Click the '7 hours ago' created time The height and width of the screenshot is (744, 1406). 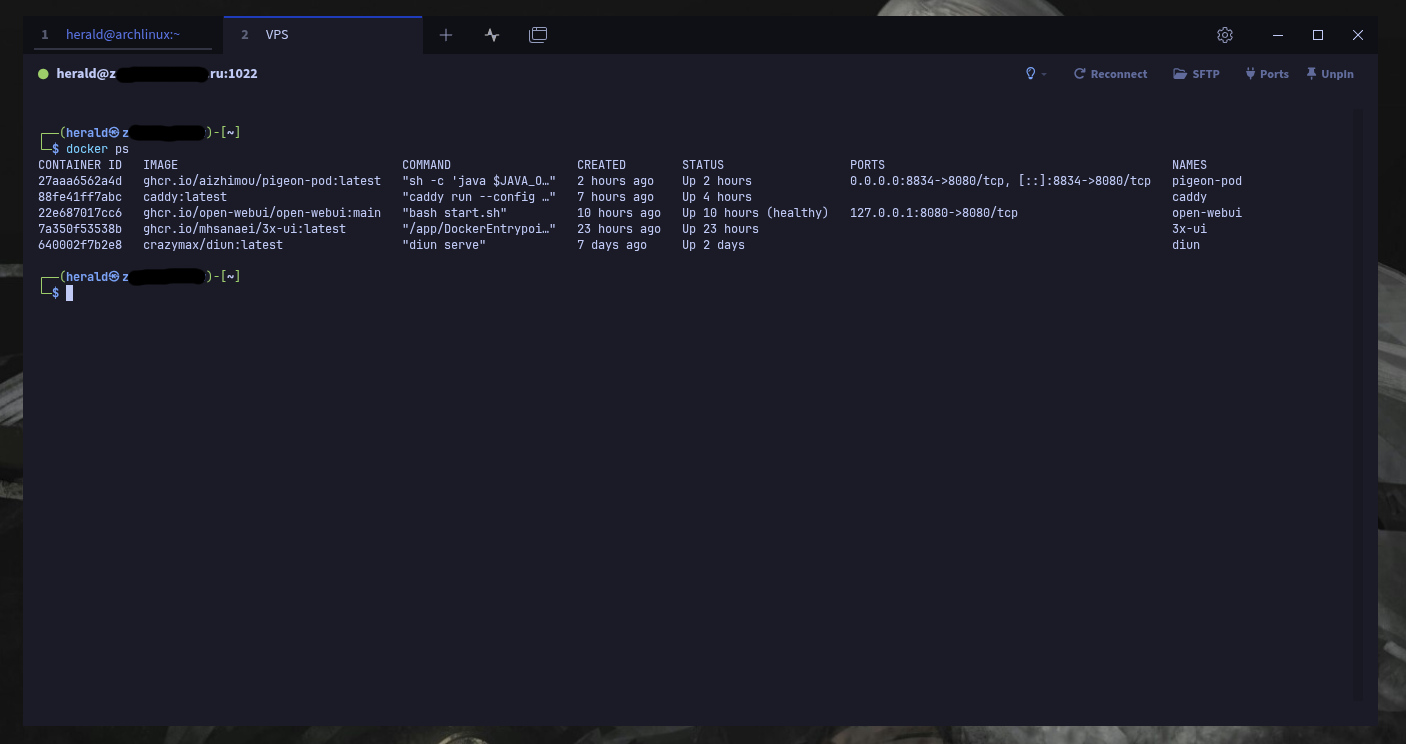[616, 197]
